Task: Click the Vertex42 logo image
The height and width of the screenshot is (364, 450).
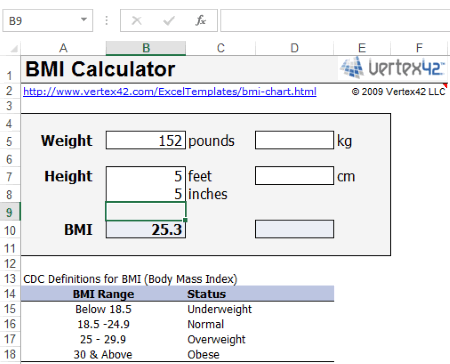Action: [392, 68]
